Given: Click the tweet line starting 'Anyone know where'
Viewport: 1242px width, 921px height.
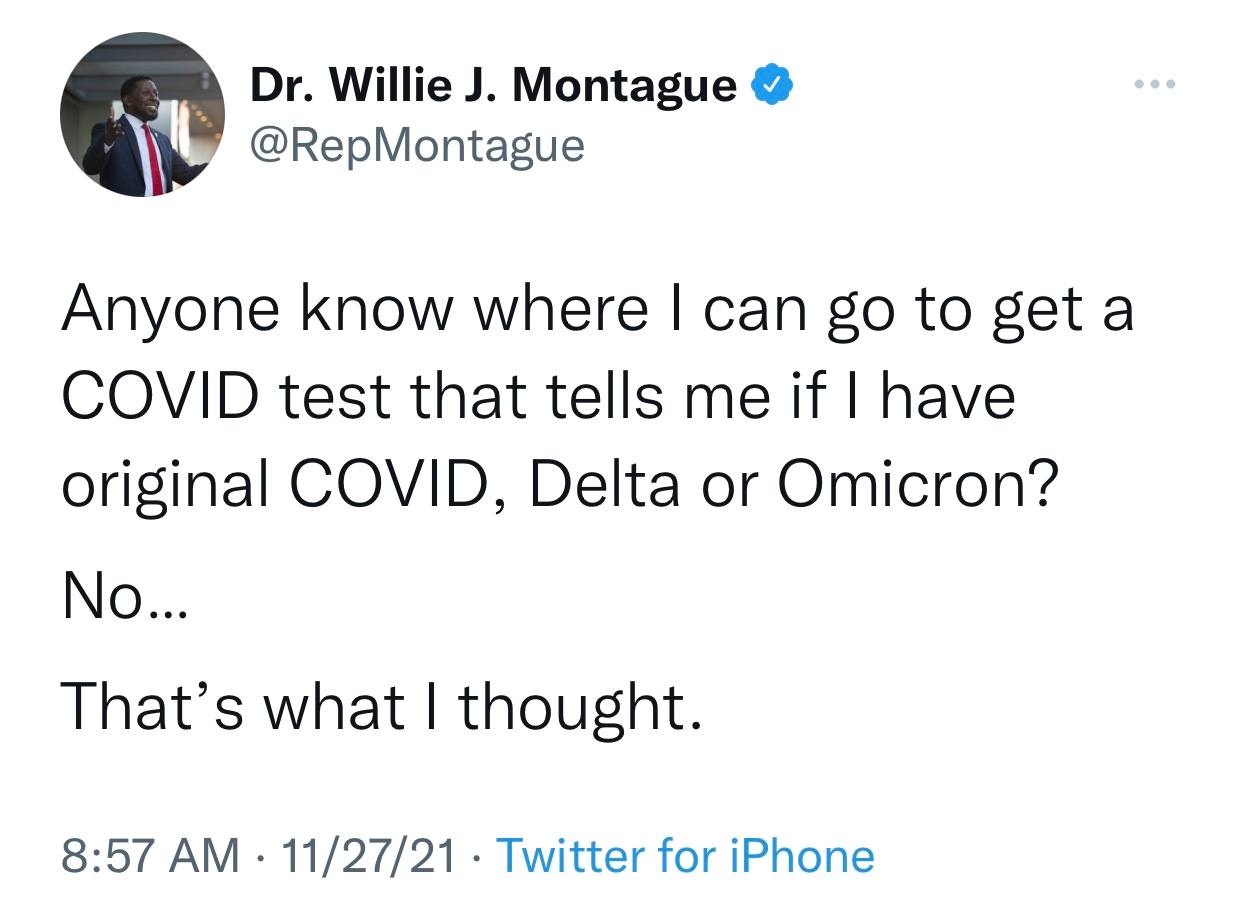Looking at the screenshot, I should 597,312.
